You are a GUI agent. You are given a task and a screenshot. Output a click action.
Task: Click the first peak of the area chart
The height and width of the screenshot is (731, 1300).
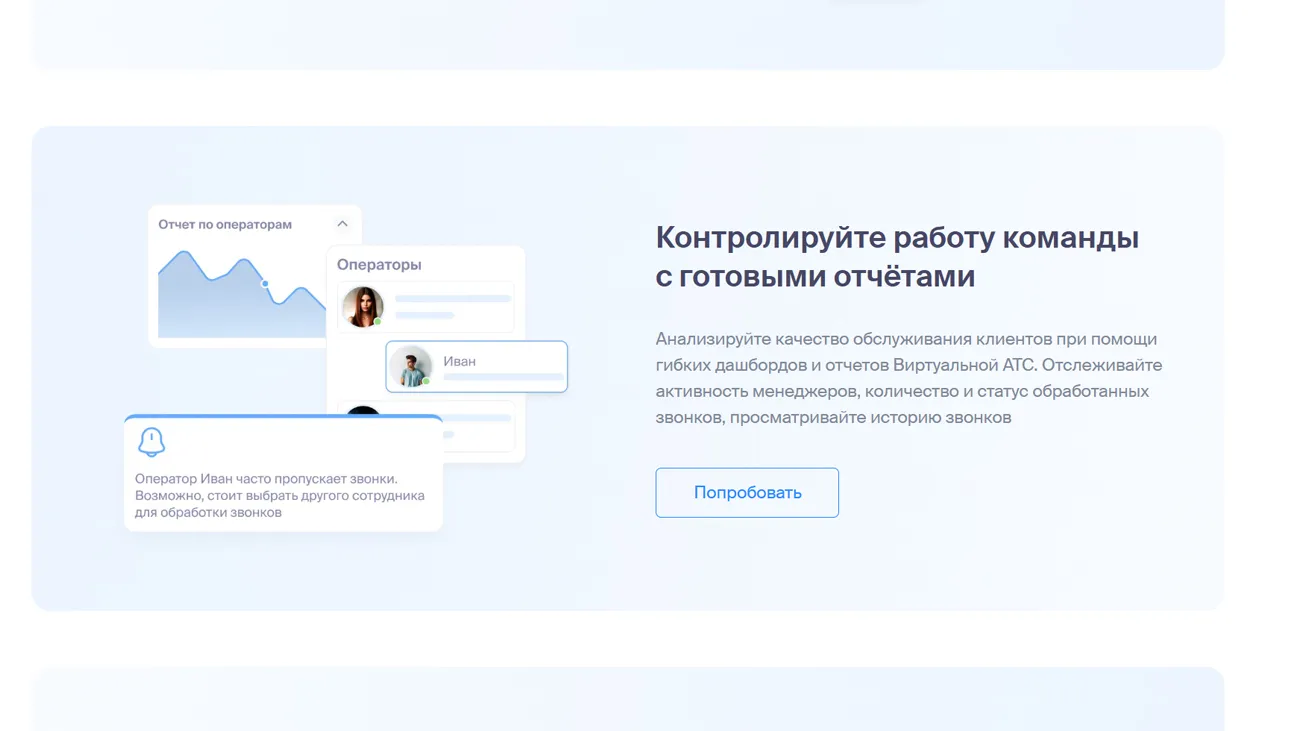[183, 255]
